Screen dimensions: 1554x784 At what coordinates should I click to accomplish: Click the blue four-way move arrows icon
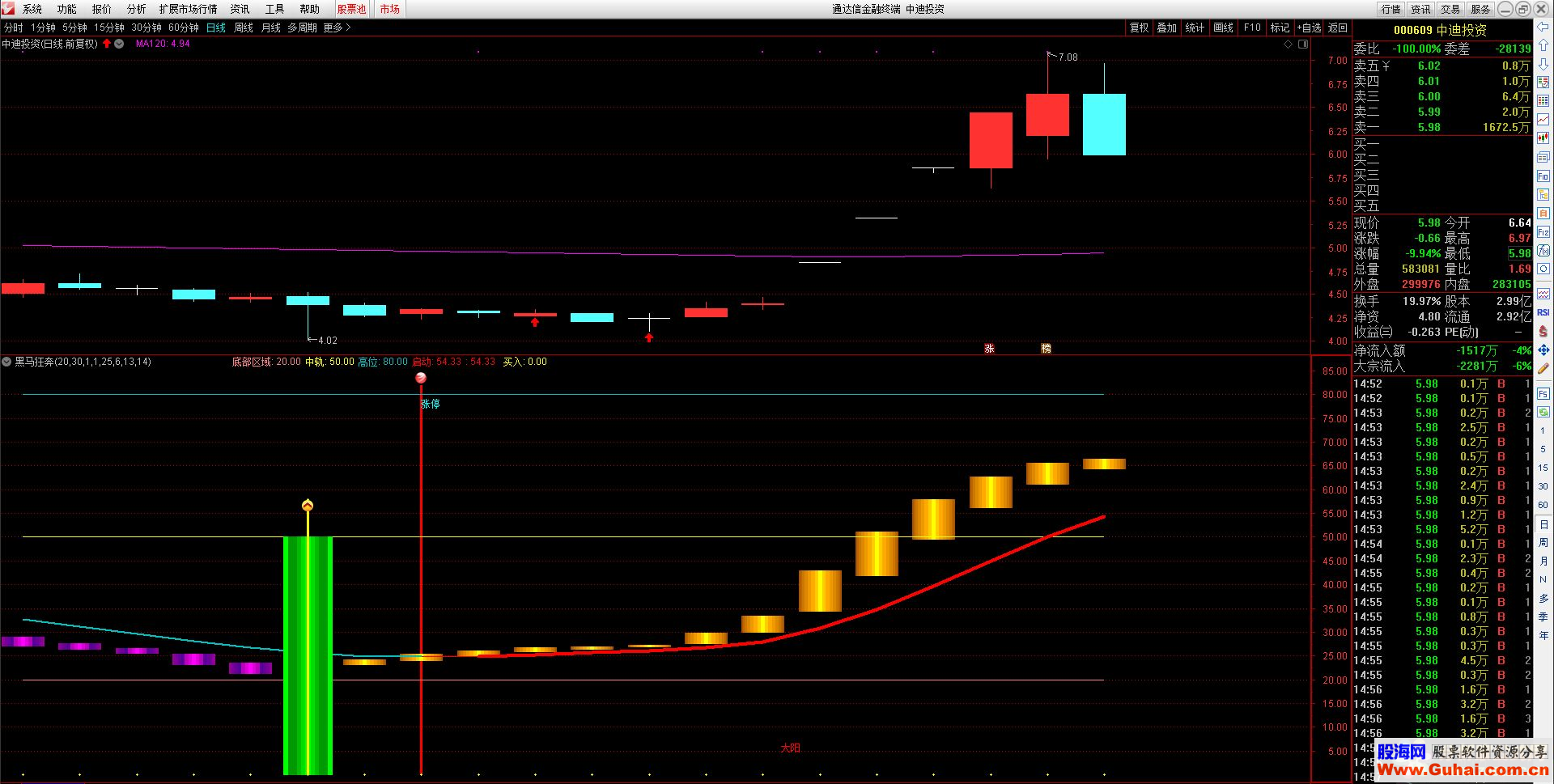1543,350
